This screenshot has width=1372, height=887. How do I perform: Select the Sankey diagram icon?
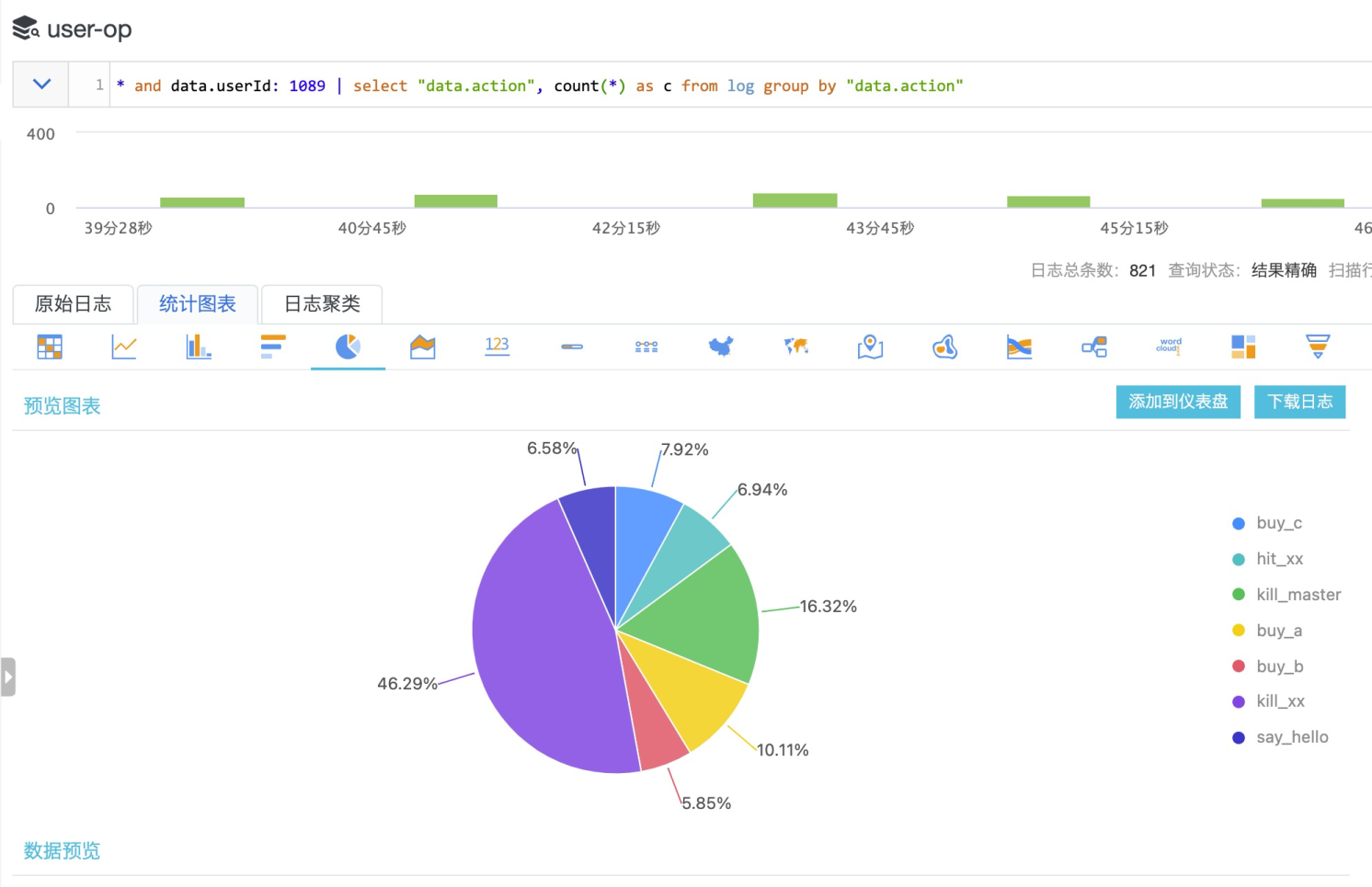coord(1019,347)
